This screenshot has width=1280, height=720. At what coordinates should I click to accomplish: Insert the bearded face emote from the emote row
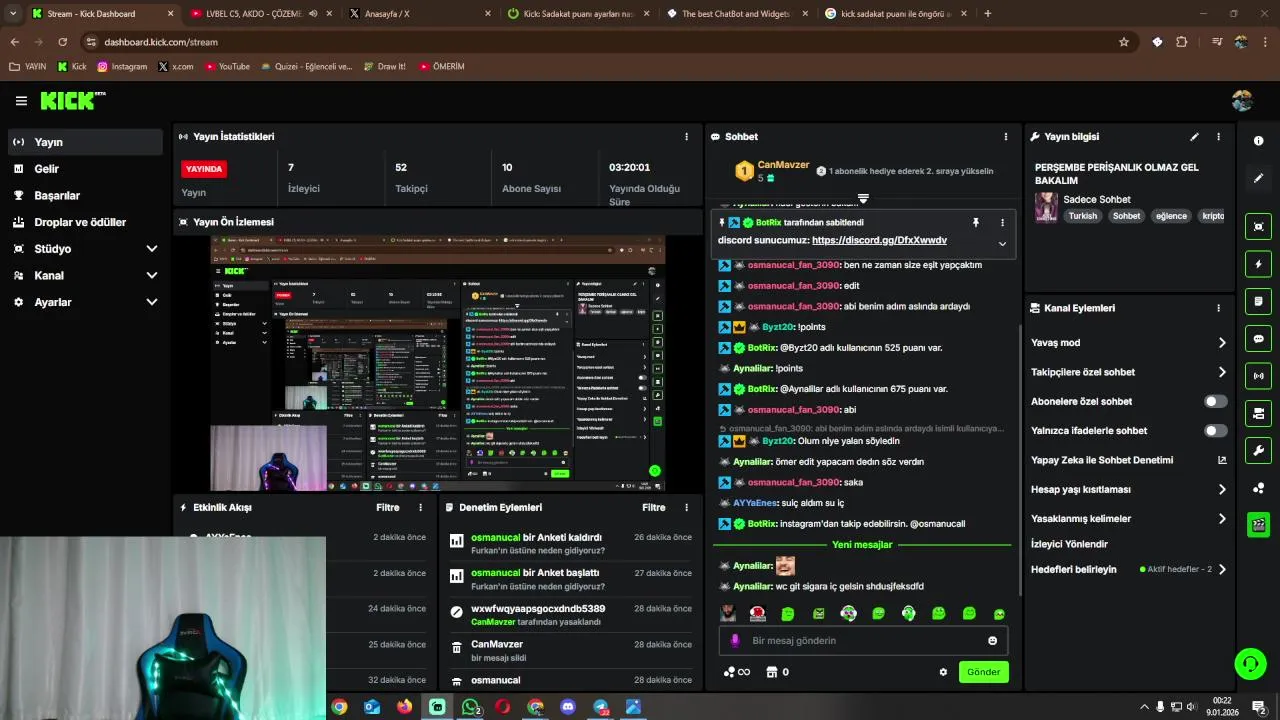point(729,613)
